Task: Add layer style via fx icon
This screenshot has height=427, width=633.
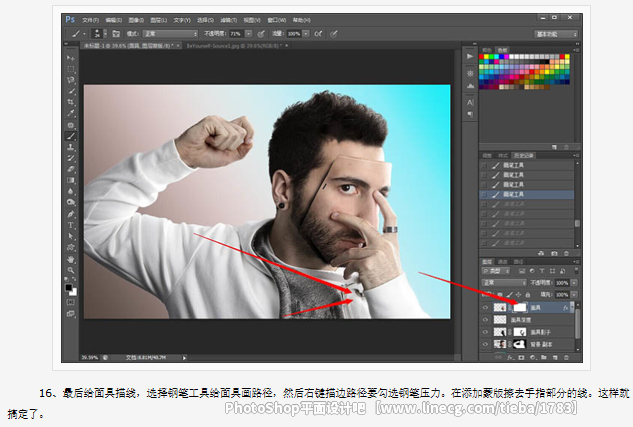Action: [509, 358]
